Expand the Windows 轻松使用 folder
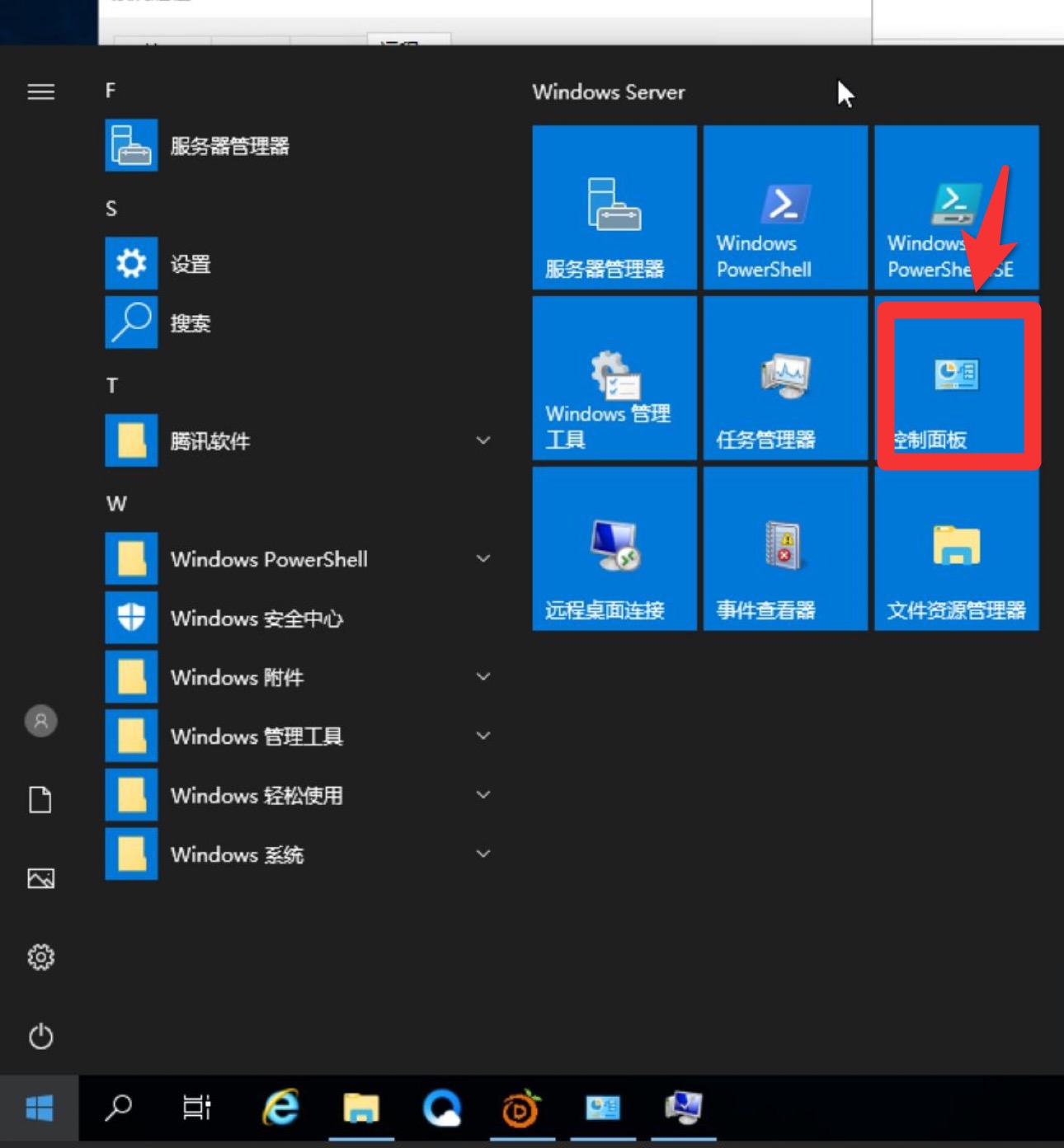The height and width of the screenshot is (1148, 1064). pyautogui.click(x=301, y=795)
